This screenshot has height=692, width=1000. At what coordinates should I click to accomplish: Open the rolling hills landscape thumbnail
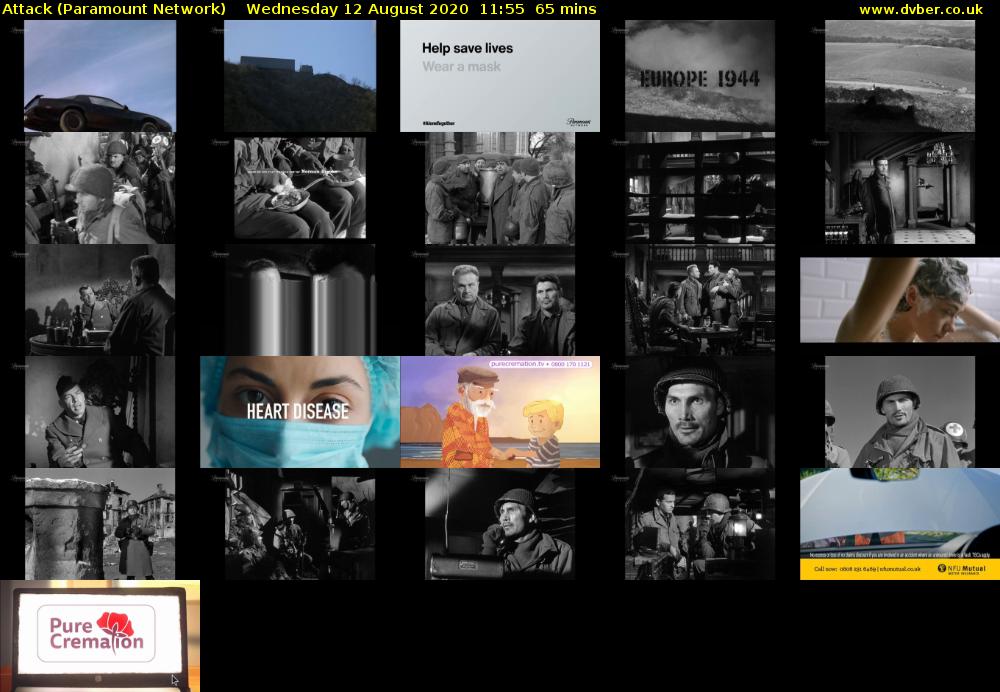coord(900,76)
